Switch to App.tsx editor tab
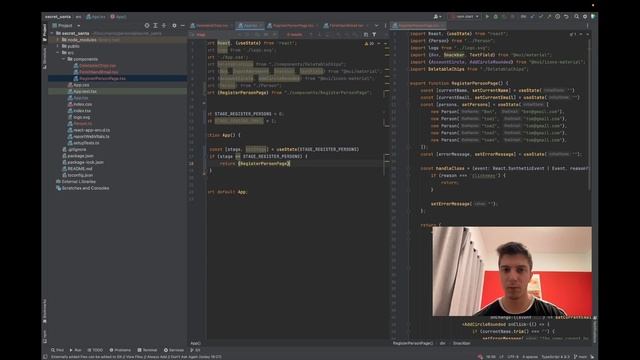The image size is (640, 360). [x=250, y=26]
